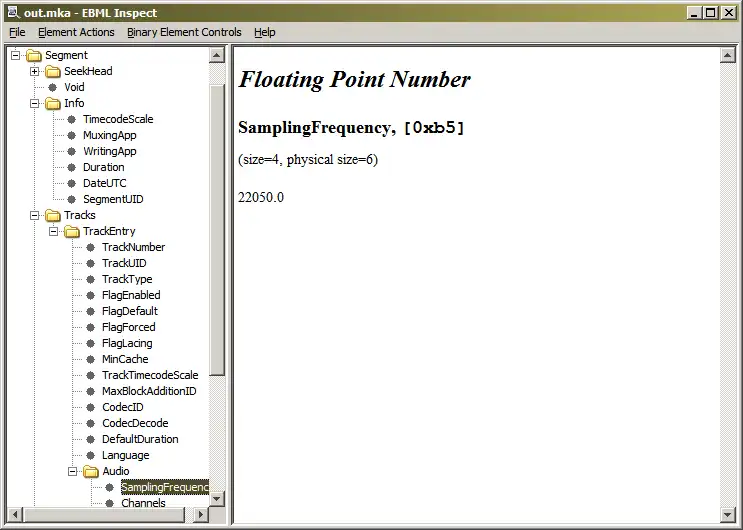Click the Info folder icon
This screenshot has height=530, width=743.
tap(53, 103)
